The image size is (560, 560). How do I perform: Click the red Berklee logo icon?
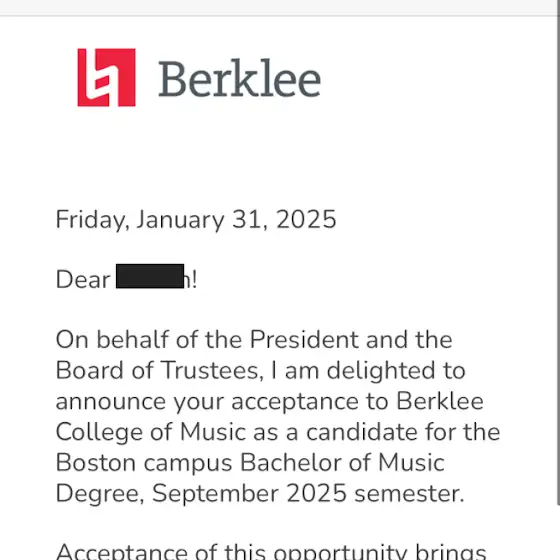point(106,78)
